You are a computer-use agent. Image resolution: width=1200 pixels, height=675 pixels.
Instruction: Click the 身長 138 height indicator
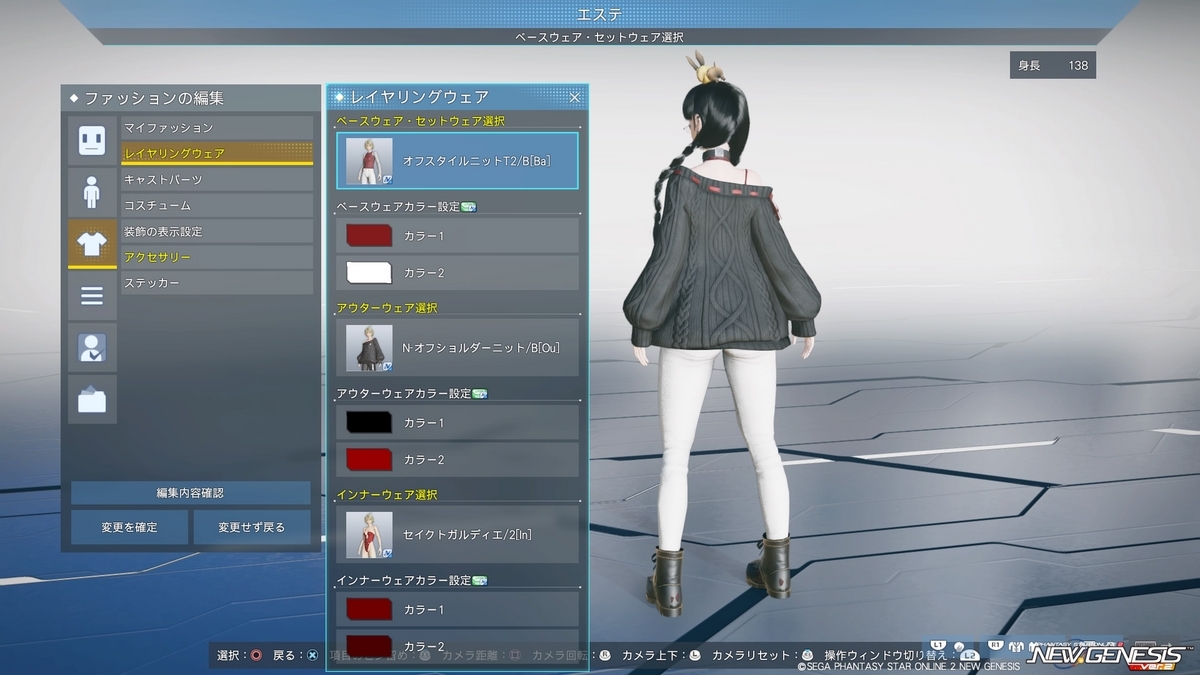(1053, 65)
